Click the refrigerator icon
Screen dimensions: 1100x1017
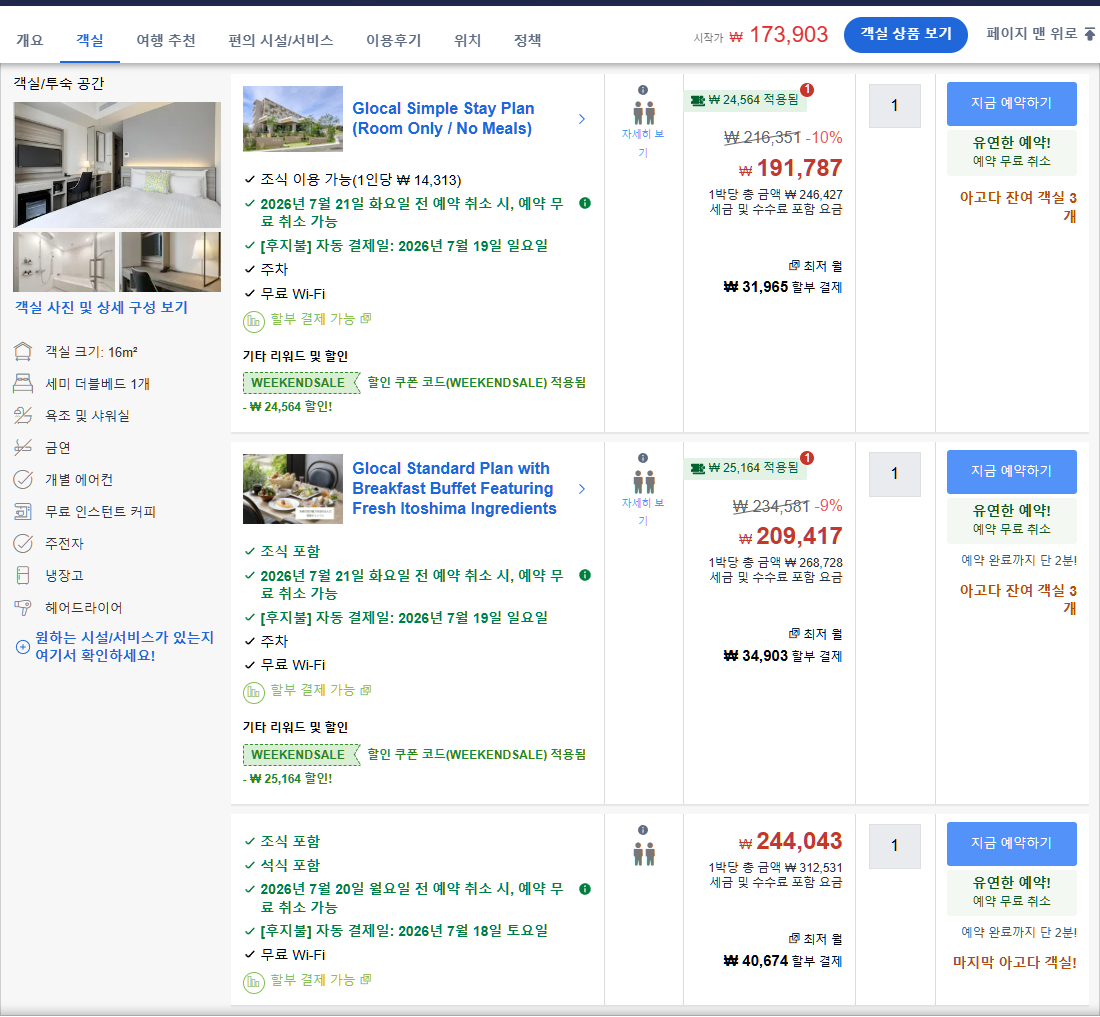click(23, 575)
